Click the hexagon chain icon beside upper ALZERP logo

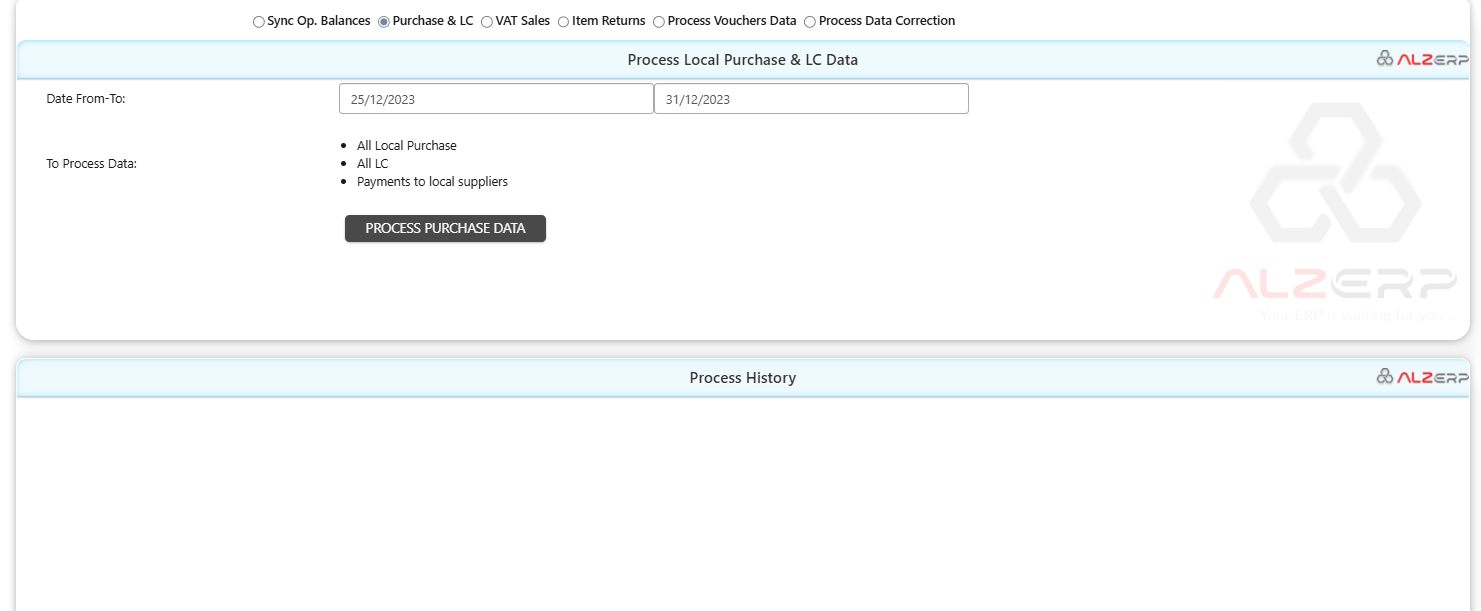(x=1385, y=58)
